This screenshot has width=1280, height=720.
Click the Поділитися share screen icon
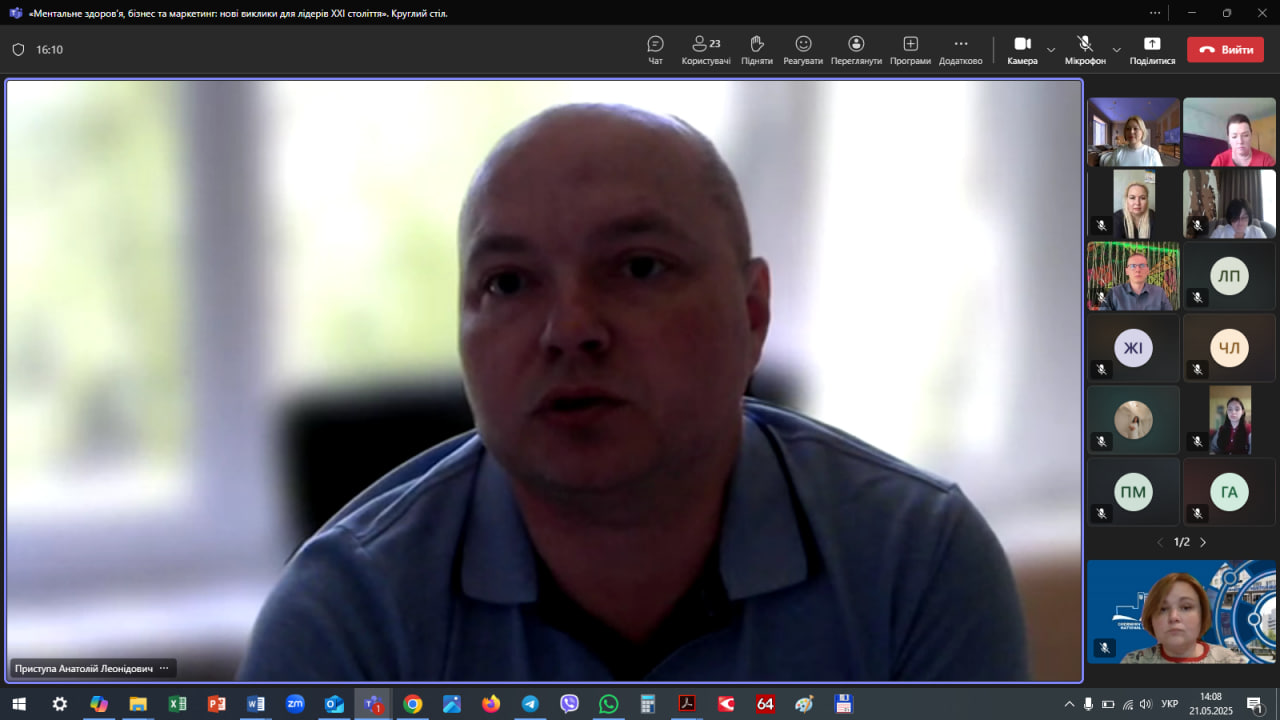pyautogui.click(x=1152, y=50)
